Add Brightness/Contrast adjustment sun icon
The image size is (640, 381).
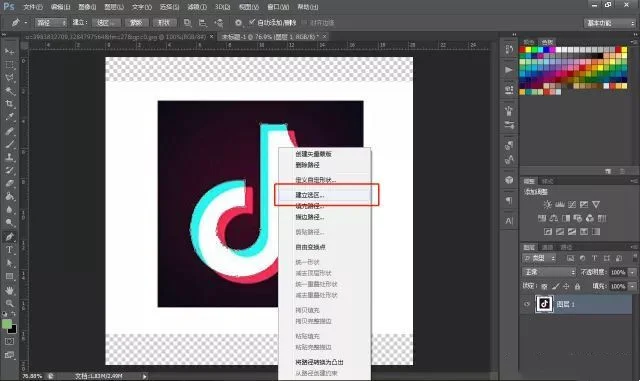[x=547, y=204]
